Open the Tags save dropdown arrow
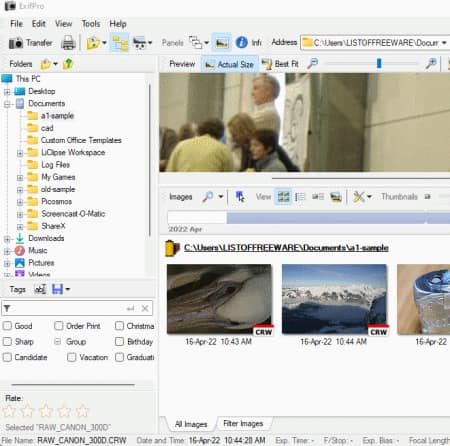Screen dimensions: 450x446 (68, 289)
